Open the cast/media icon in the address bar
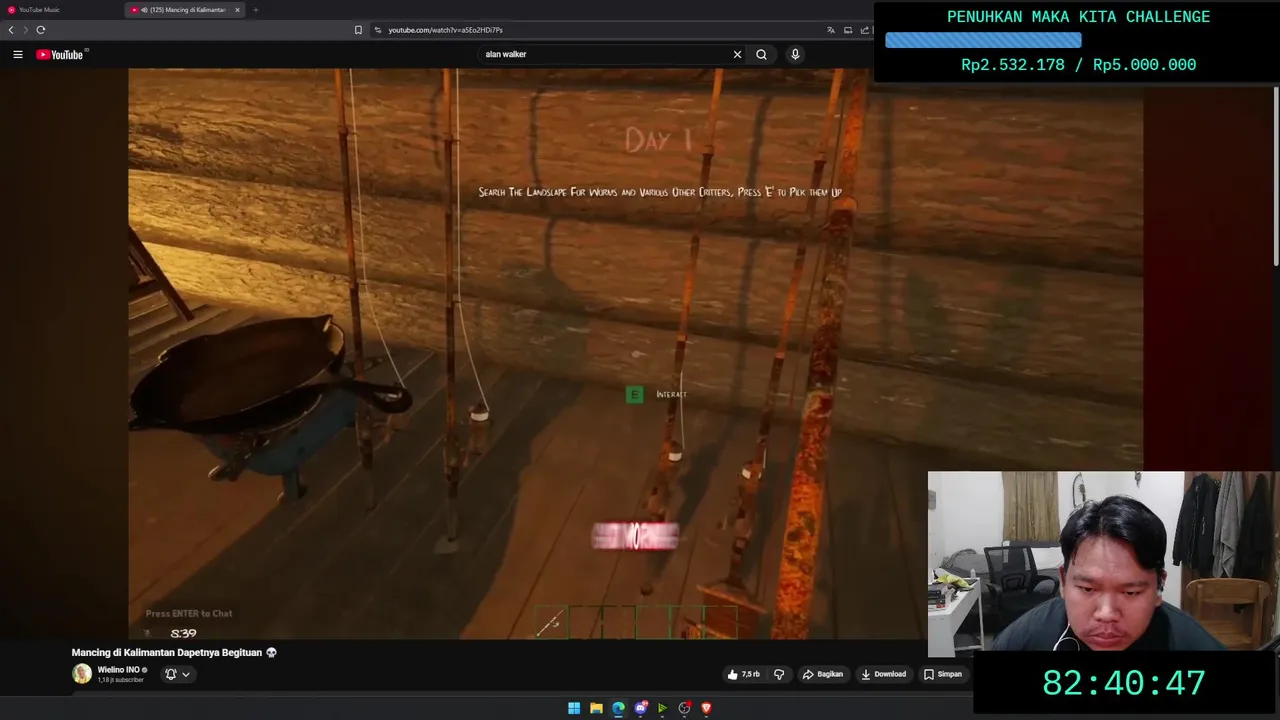1280x720 pixels. (x=847, y=30)
